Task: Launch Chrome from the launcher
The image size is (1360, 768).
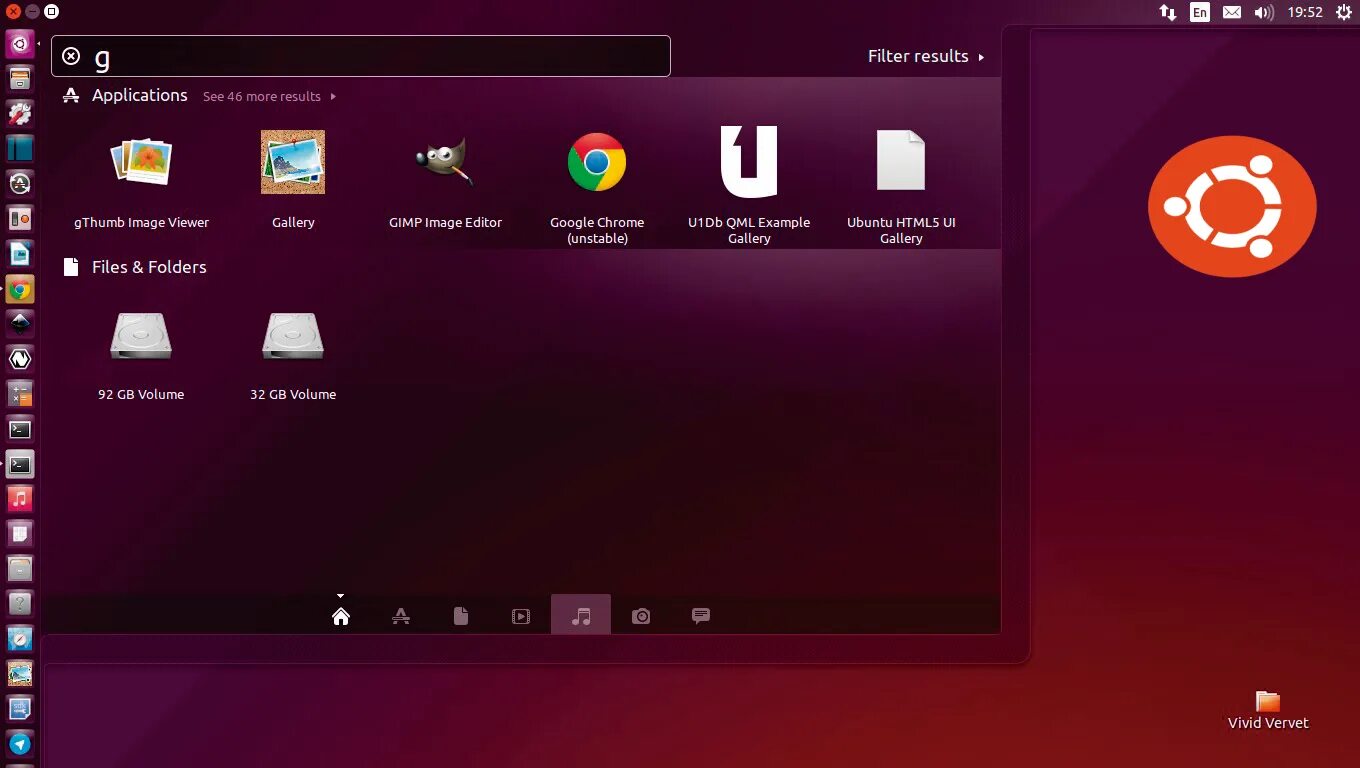Action: (x=20, y=289)
